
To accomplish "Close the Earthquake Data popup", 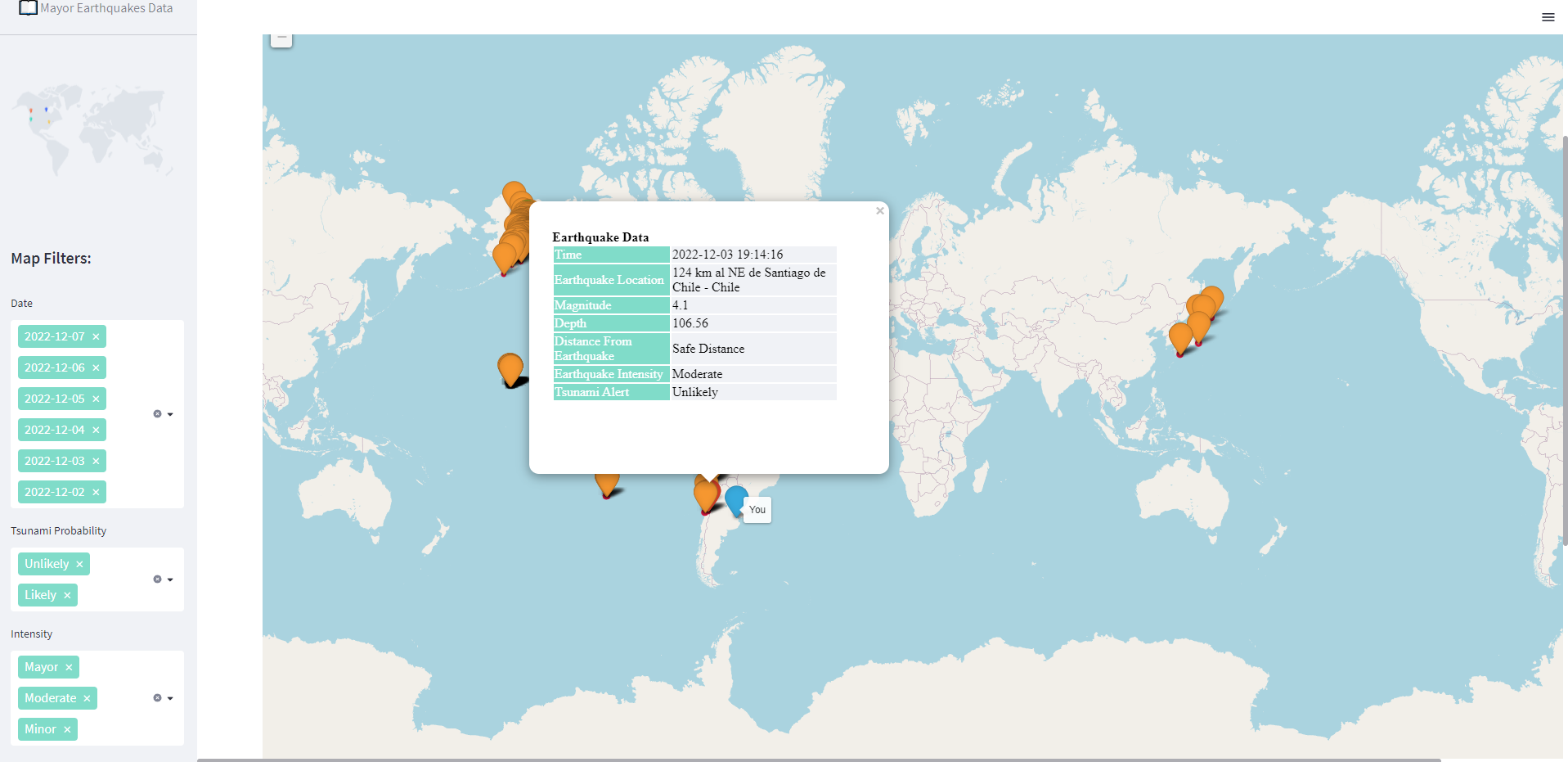I will coord(879,210).
